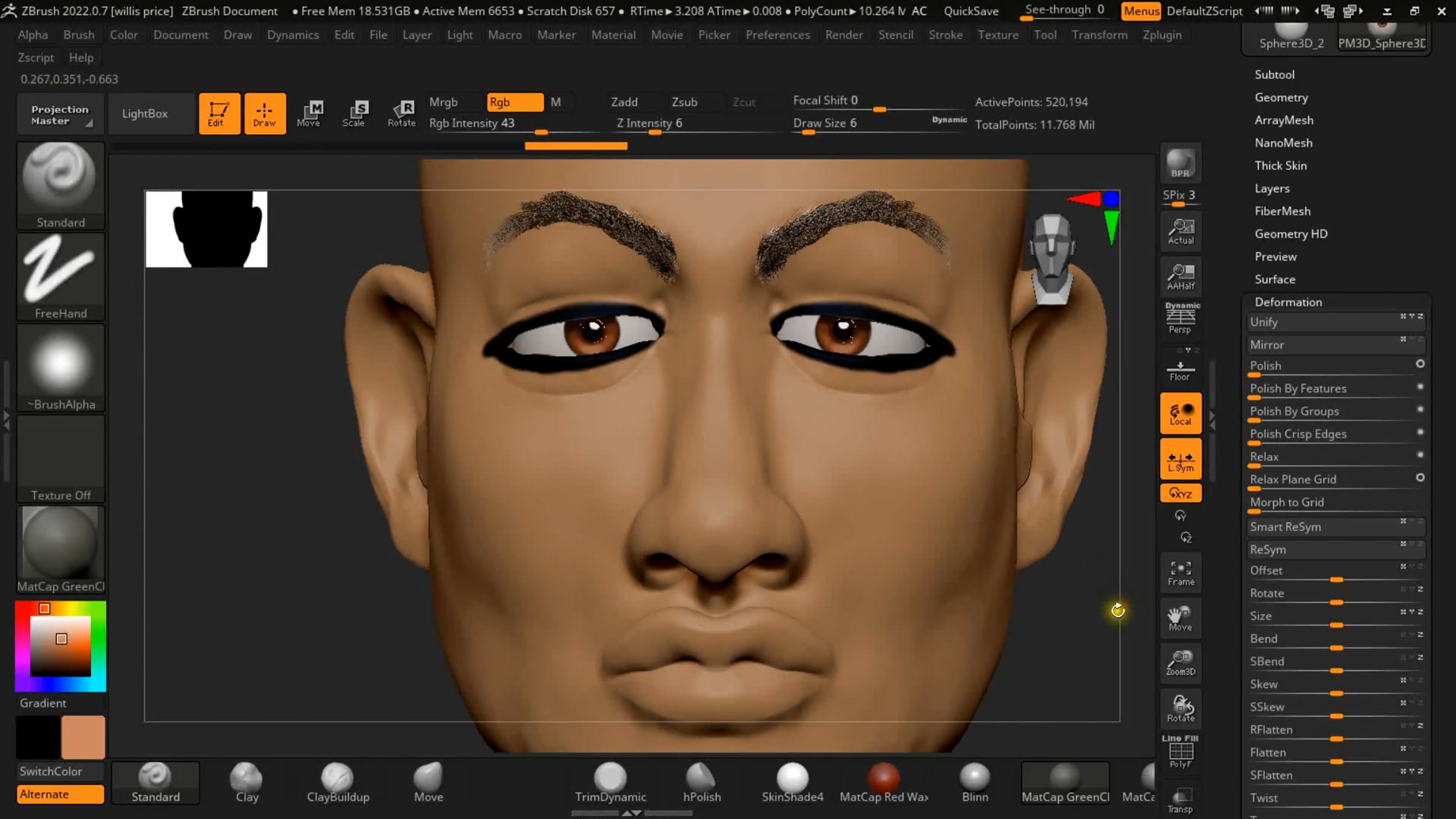The width and height of the screenshot is (1456, 819).
Task: Click the head silhouette reference thumbnail
Action: tap(206, 229)
